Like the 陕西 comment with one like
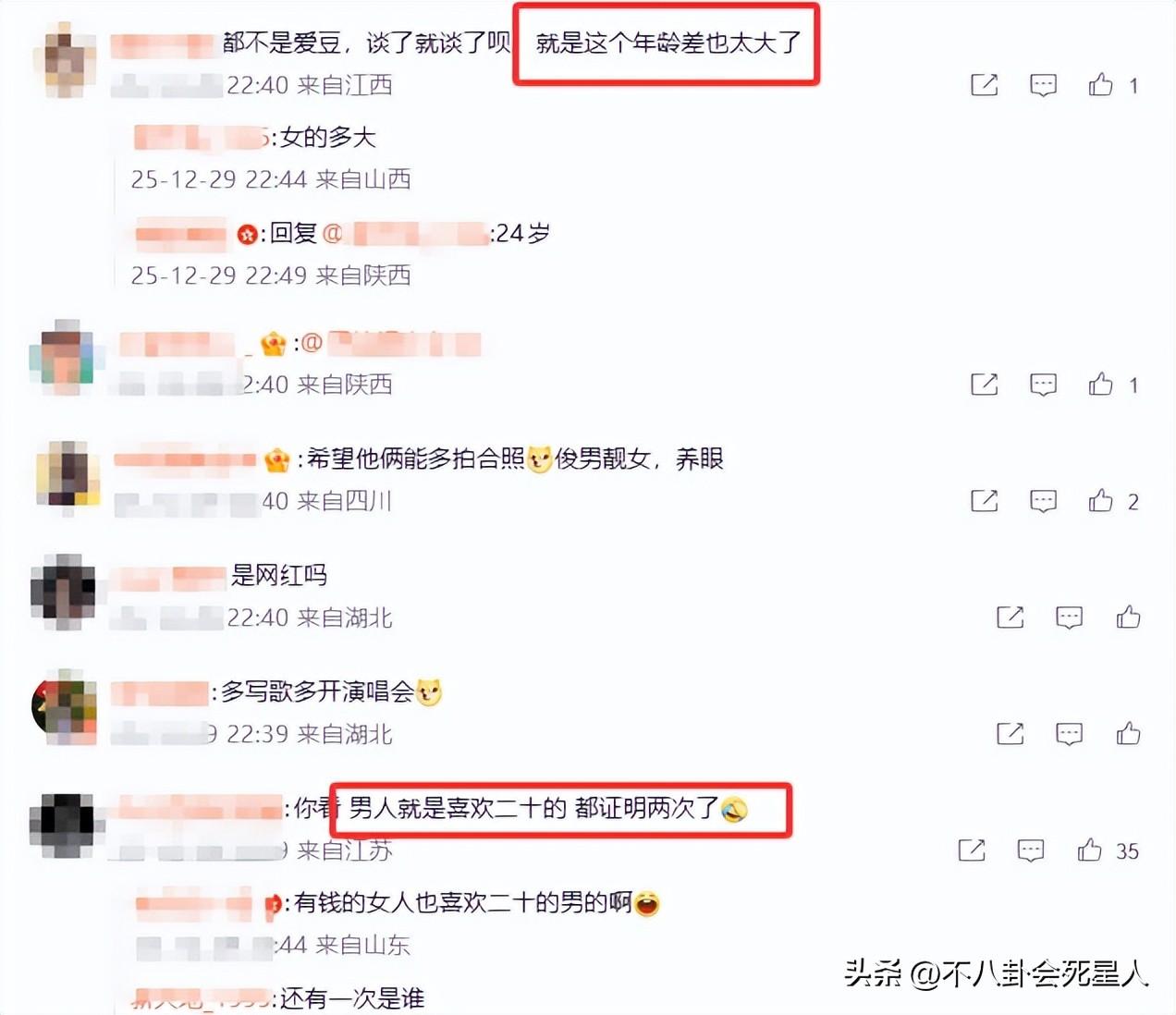The width and height of the screenshot is (1176, 1015). tap(1100, 384)
